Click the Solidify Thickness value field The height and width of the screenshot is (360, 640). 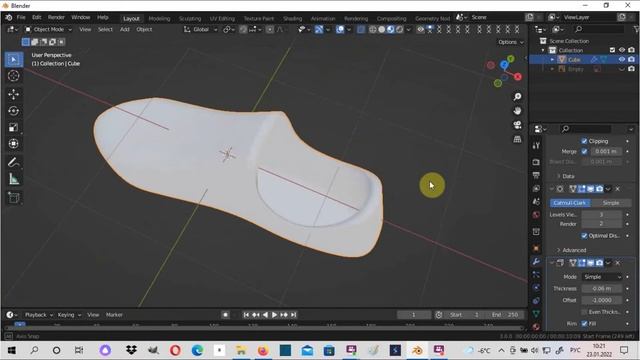click(602, 289)
